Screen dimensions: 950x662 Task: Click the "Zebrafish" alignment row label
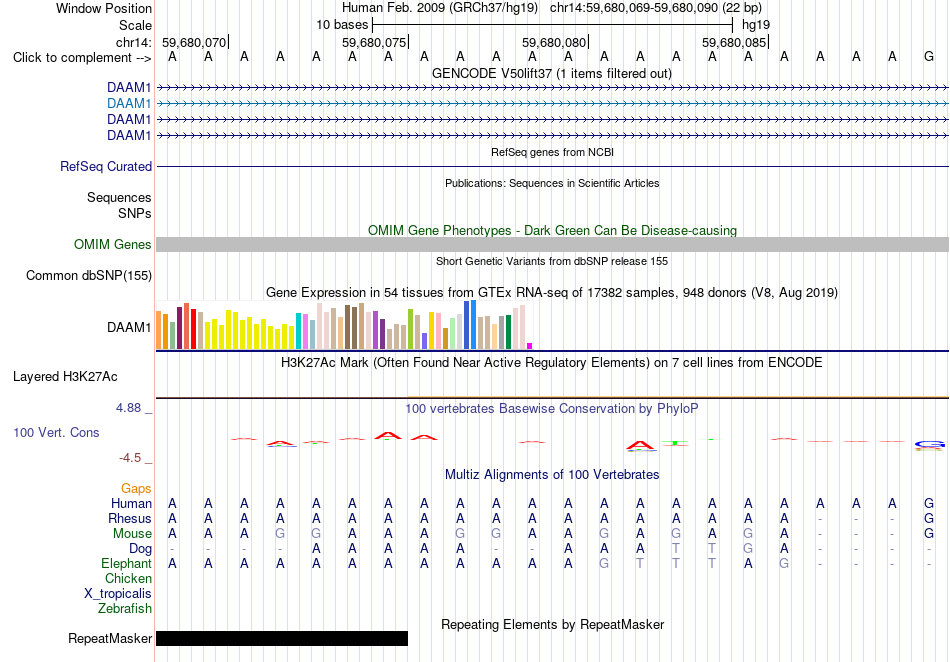(125, 608)
